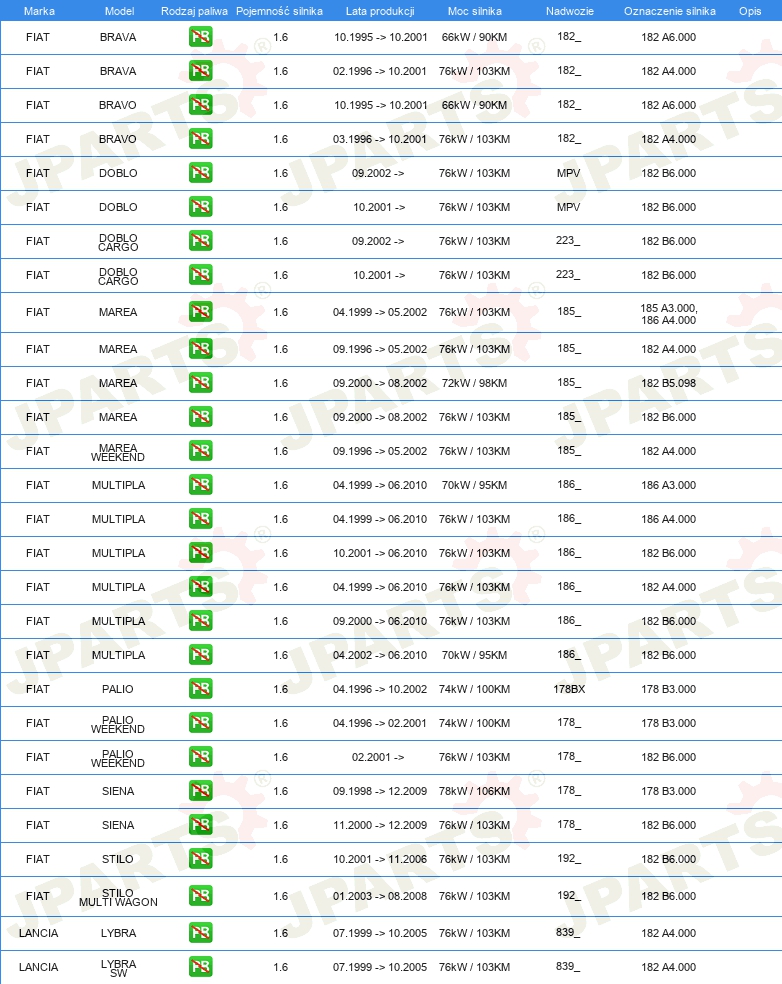Click '186 A4.000' engine code in MULTIPLA row
The width and height of the screenshot is (782, 984).
(668, 519)
